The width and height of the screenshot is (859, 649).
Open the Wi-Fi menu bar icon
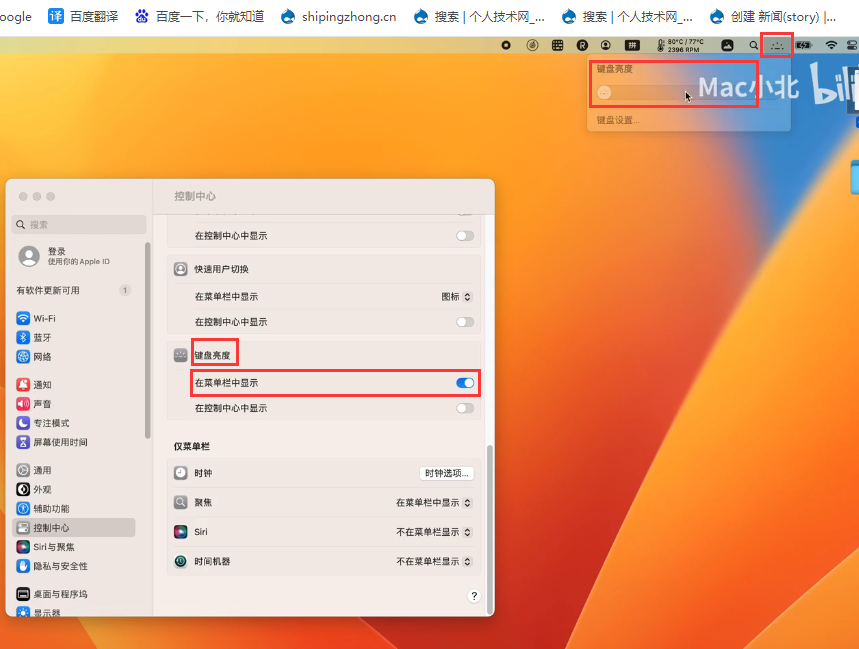point(831,45)
